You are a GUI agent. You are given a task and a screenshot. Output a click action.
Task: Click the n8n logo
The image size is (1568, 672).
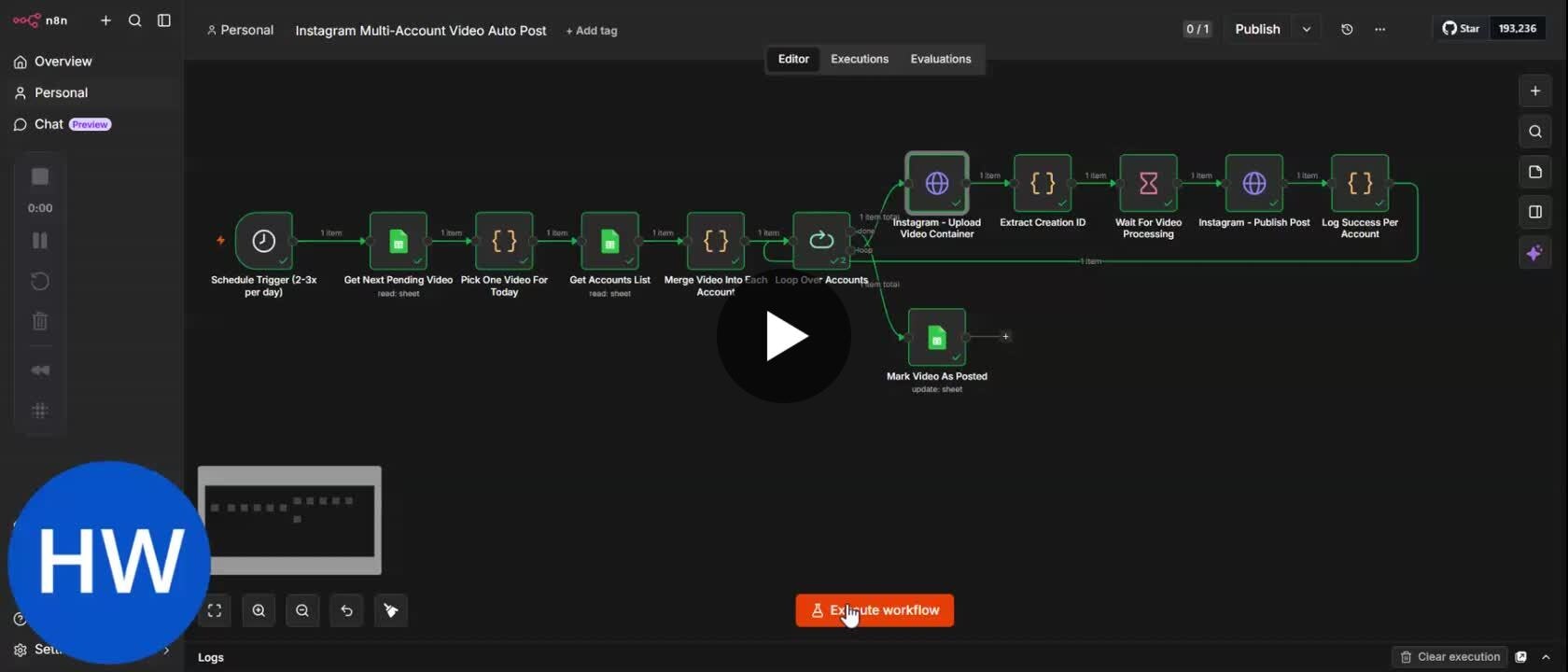pyautogui.click(x=40, y=21)
